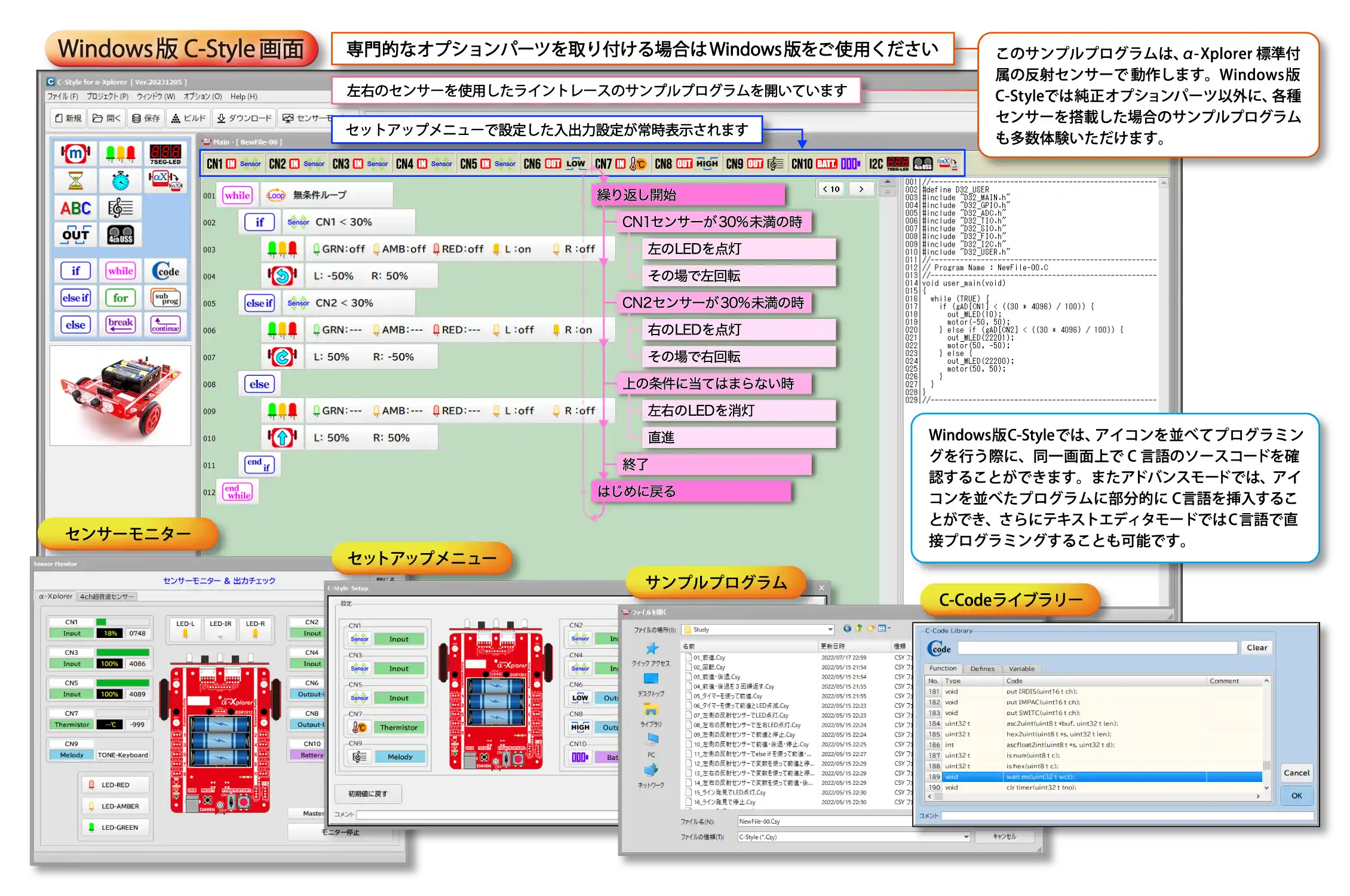Click OK in the C-Code Library
This screenshot has width=1350, height=896.
point(1296,796)
